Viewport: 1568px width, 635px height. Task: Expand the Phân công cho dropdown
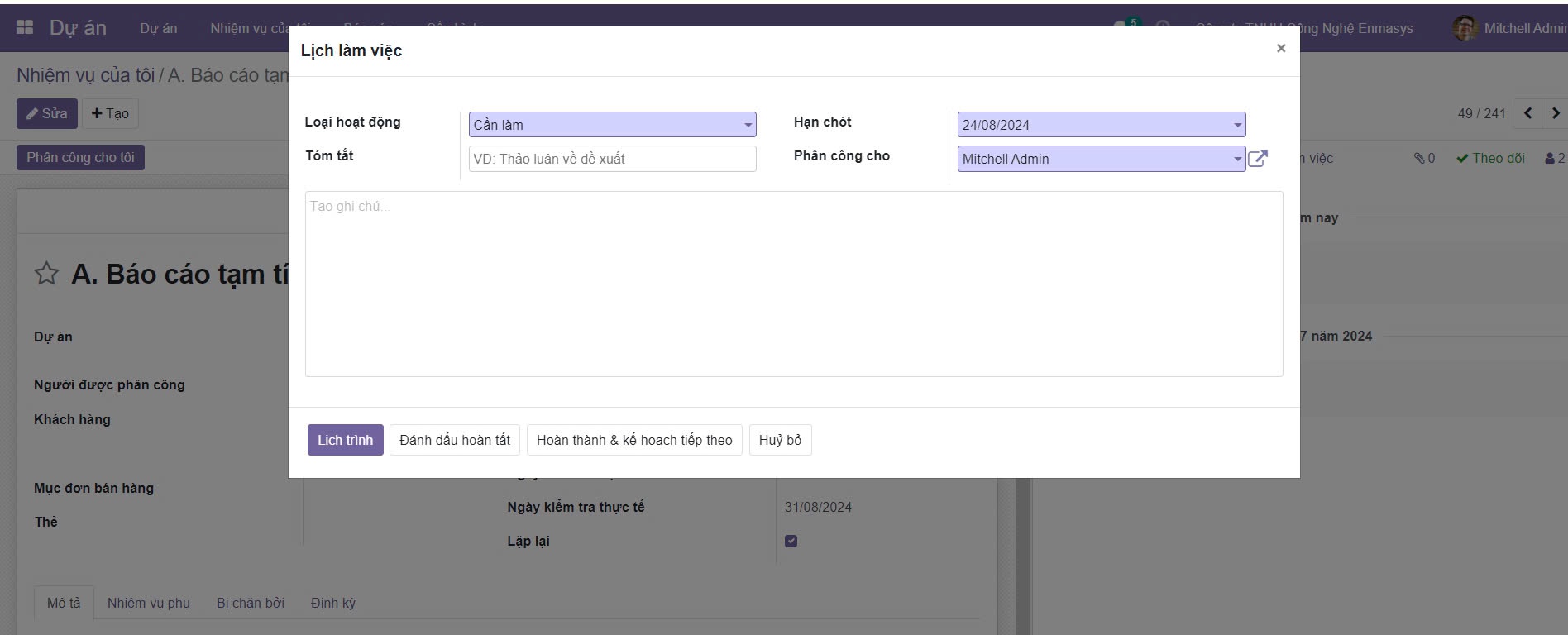point(1101,159)
